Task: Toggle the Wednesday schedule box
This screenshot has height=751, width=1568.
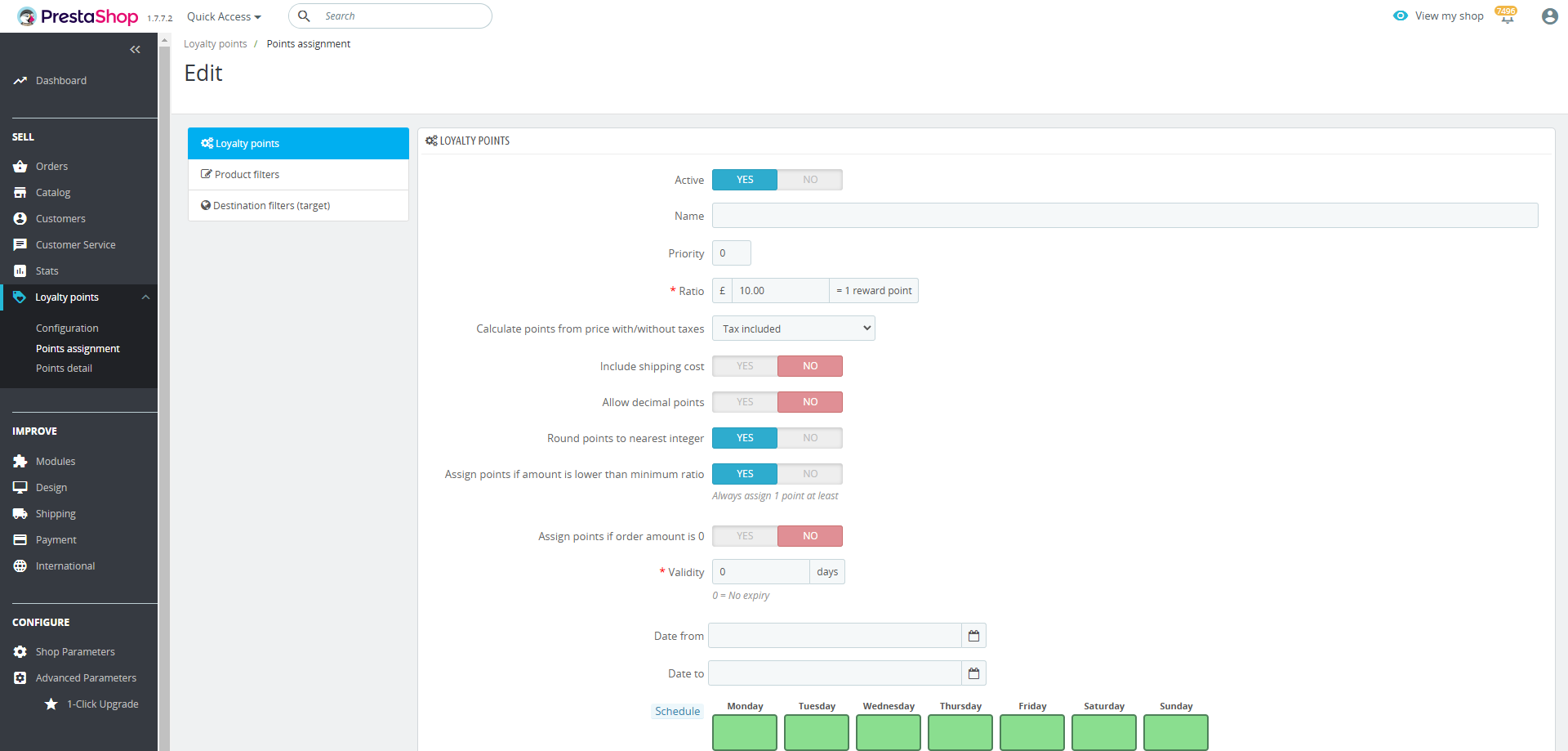Action: point(889,732)
